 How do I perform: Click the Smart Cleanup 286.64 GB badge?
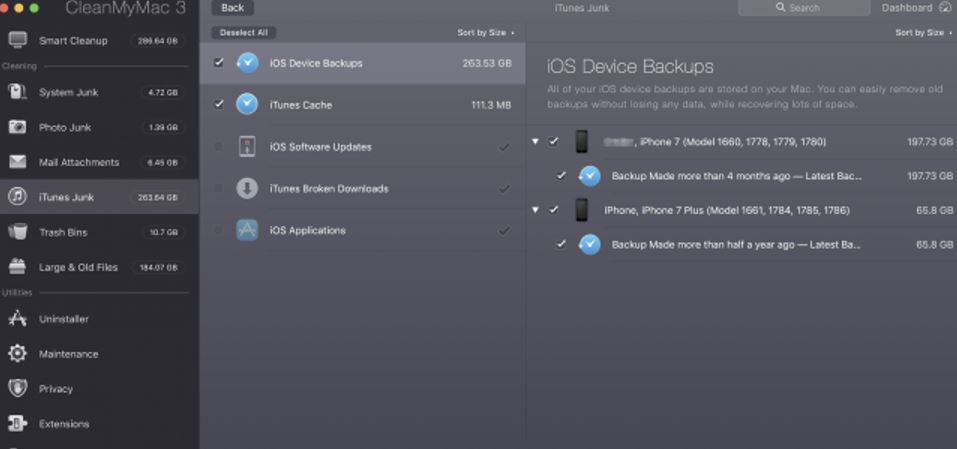point(157,41)
